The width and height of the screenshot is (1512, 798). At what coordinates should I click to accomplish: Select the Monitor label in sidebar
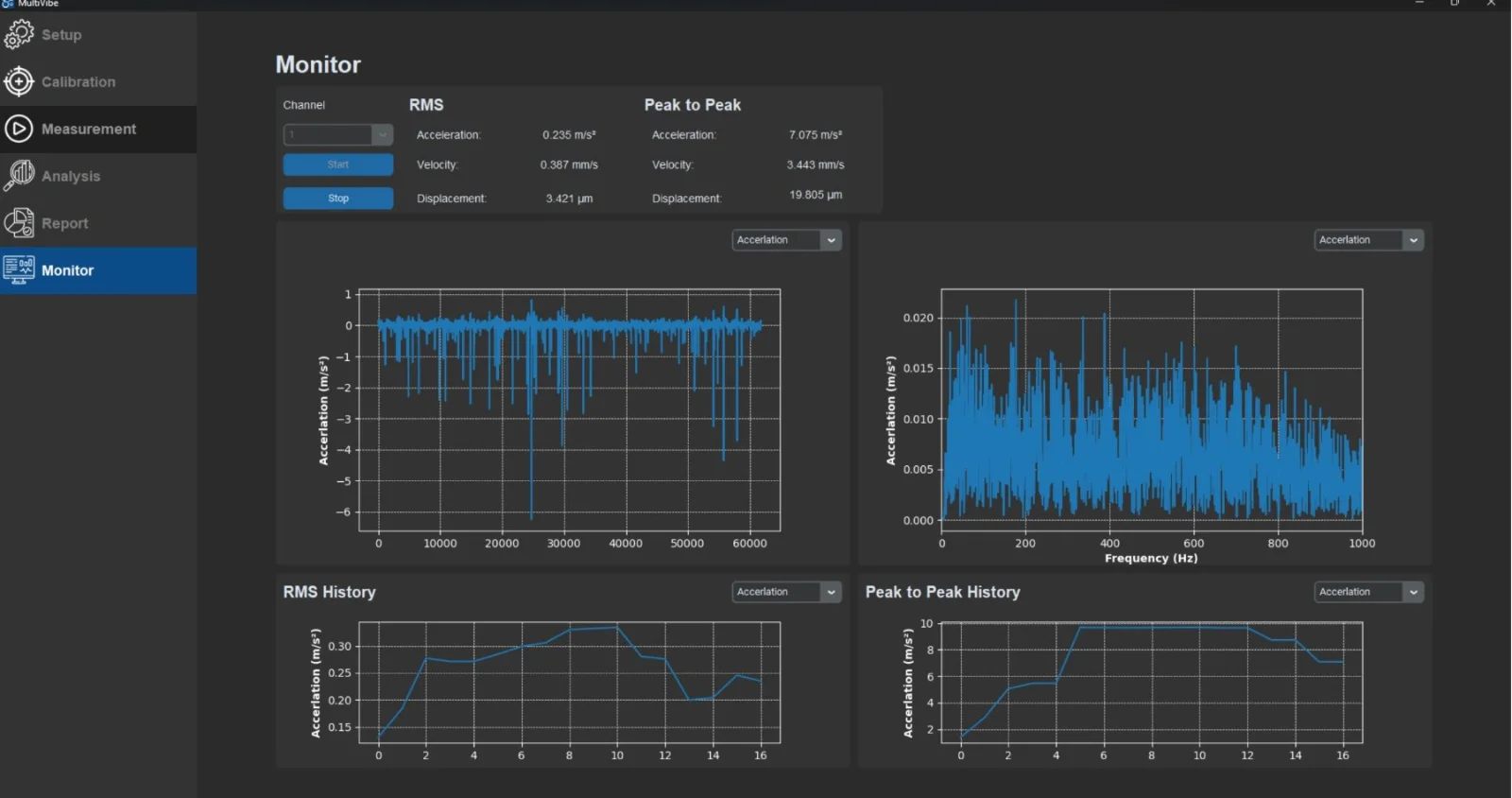pos(67,270)
